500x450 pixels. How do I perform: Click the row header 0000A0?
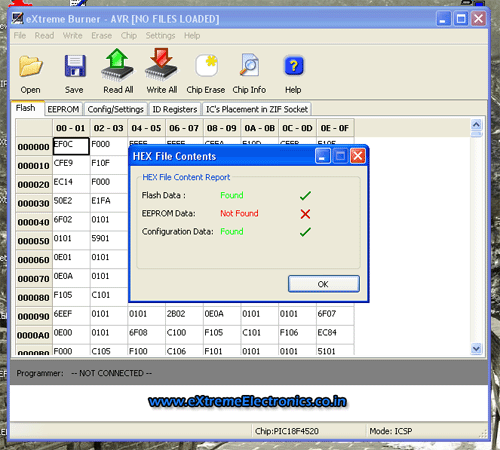34,335
